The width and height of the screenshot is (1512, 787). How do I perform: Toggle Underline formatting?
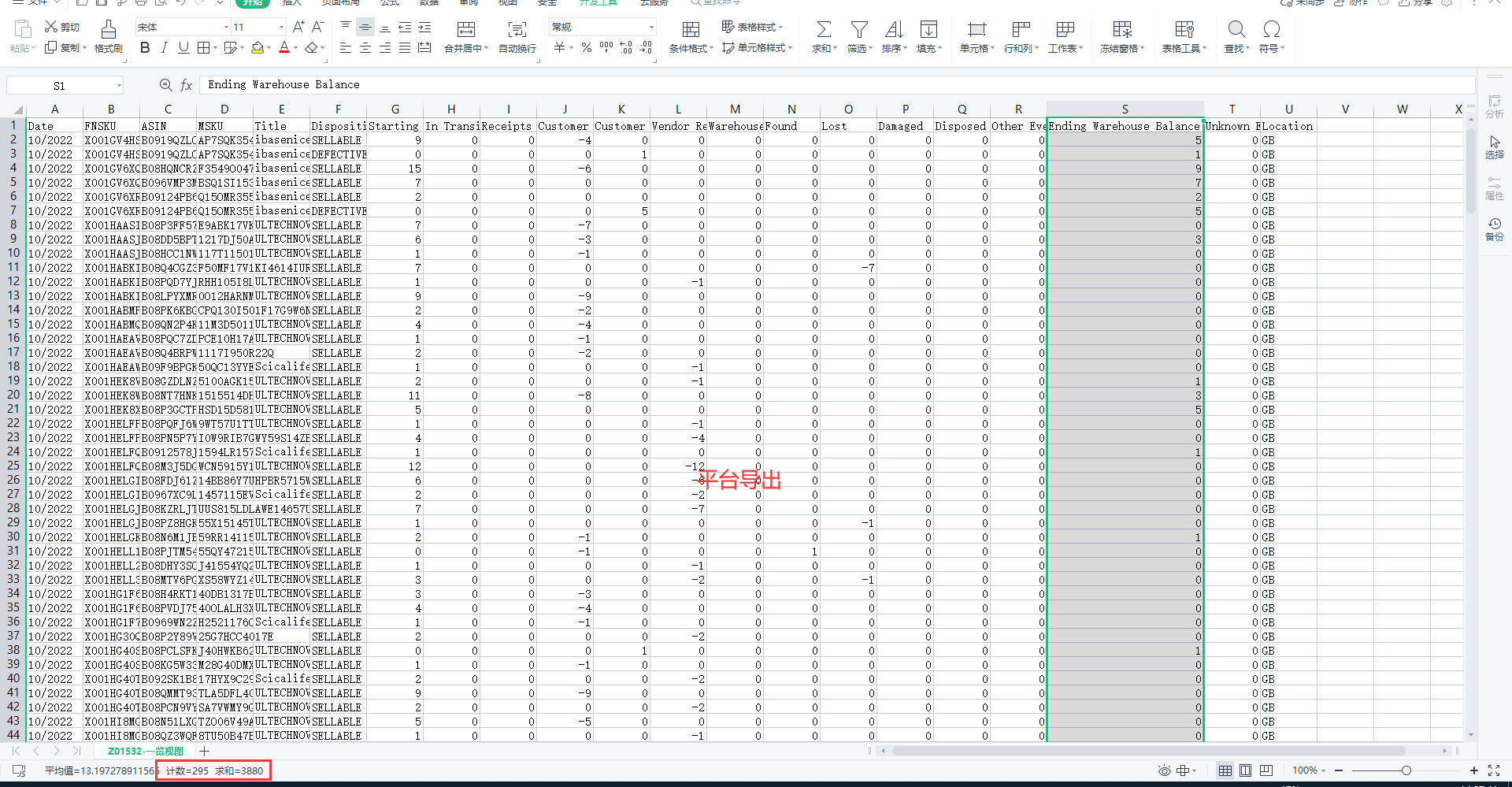183,48
